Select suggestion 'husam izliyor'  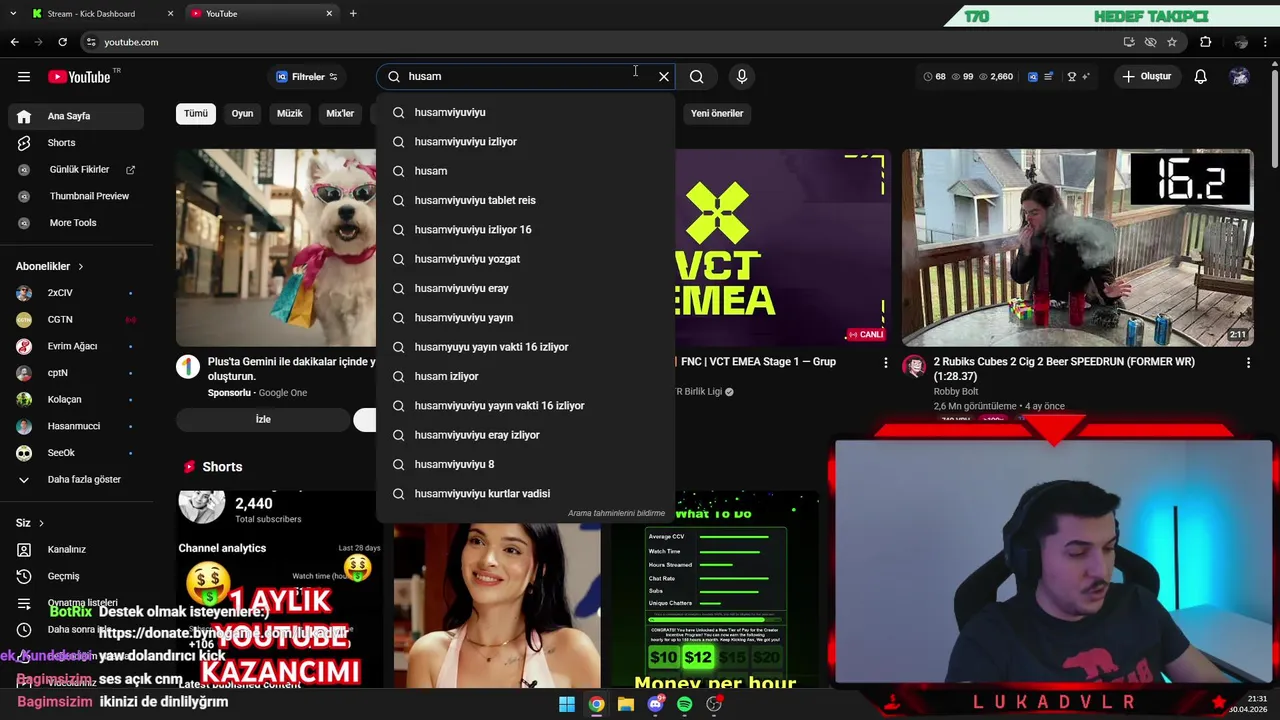click(526, 376)
